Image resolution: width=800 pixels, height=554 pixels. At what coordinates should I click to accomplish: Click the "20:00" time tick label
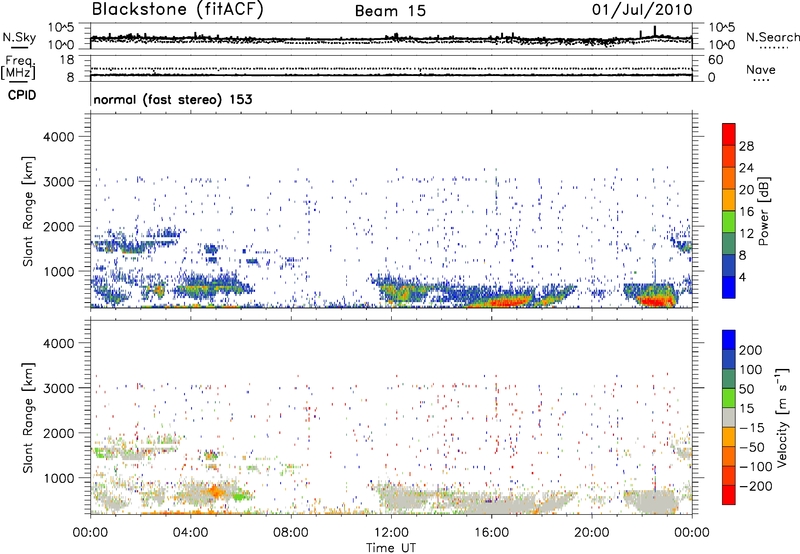pos(591,533)
